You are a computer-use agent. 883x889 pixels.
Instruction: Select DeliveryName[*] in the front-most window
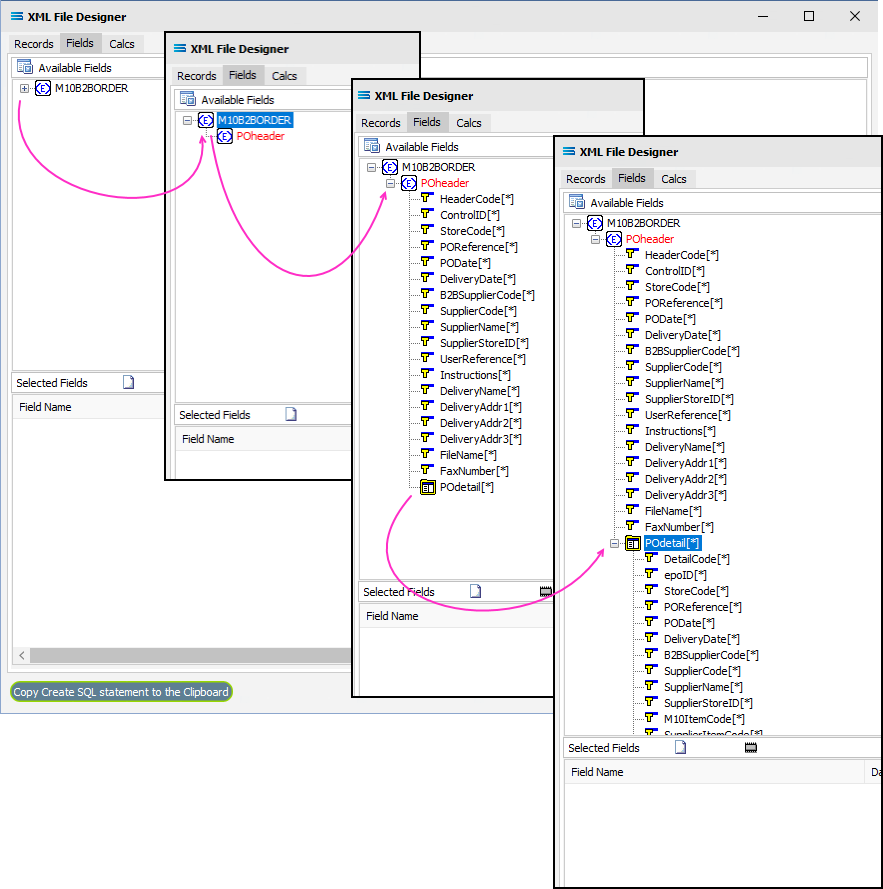(685, 447)
